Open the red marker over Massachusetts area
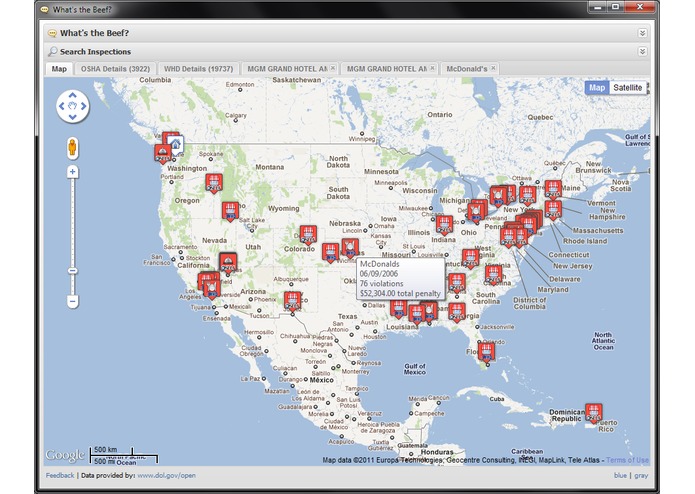 (553, 210)
